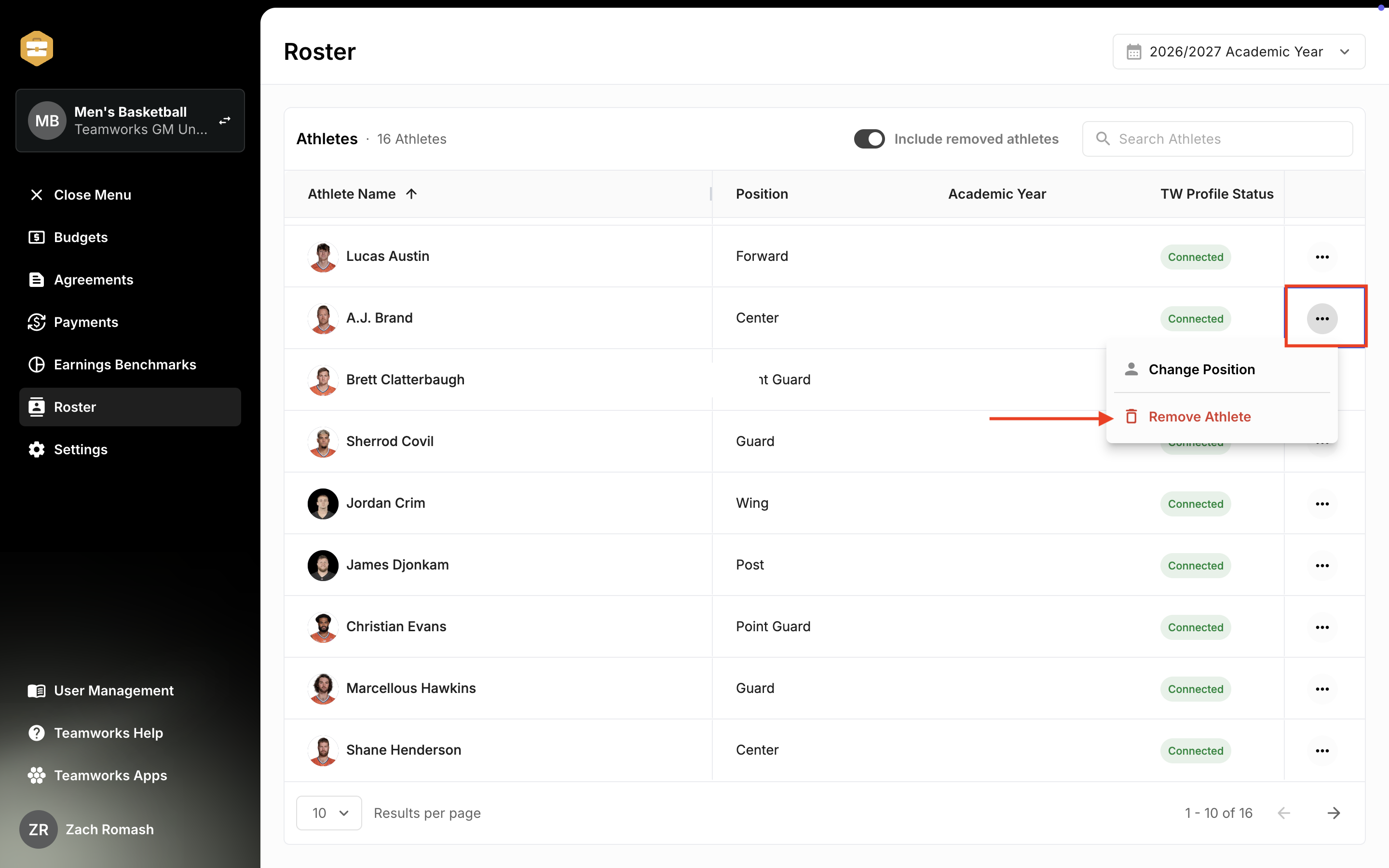The width and height of the screenshot is (1389, 868).
Task: Open the more options menu for Marcellous Hawkins
Action: tap(1322, 689)
